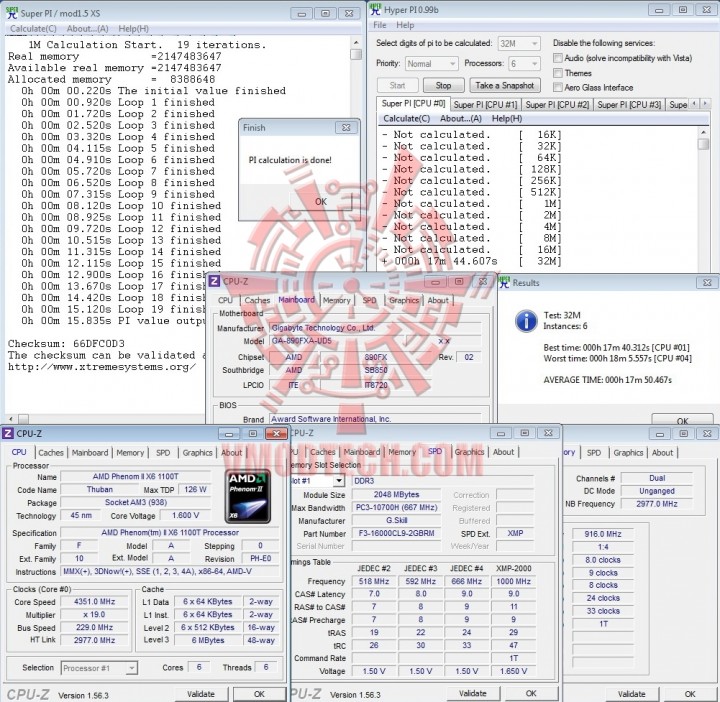This screenshot has width=720, height=702.
Task: Click OK in memory CPU-Z window
Action: tap(690, 694)
